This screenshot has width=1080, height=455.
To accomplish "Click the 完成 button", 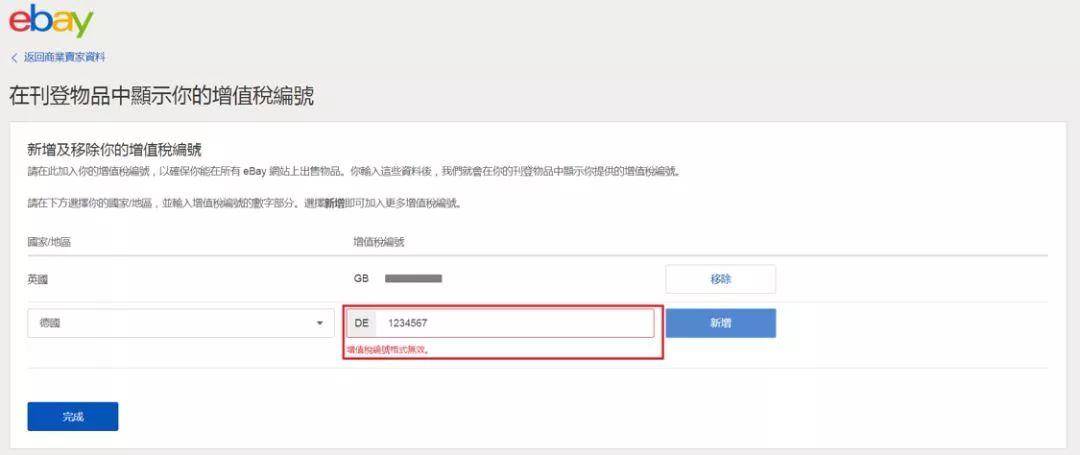I will [x=73, y=416].
